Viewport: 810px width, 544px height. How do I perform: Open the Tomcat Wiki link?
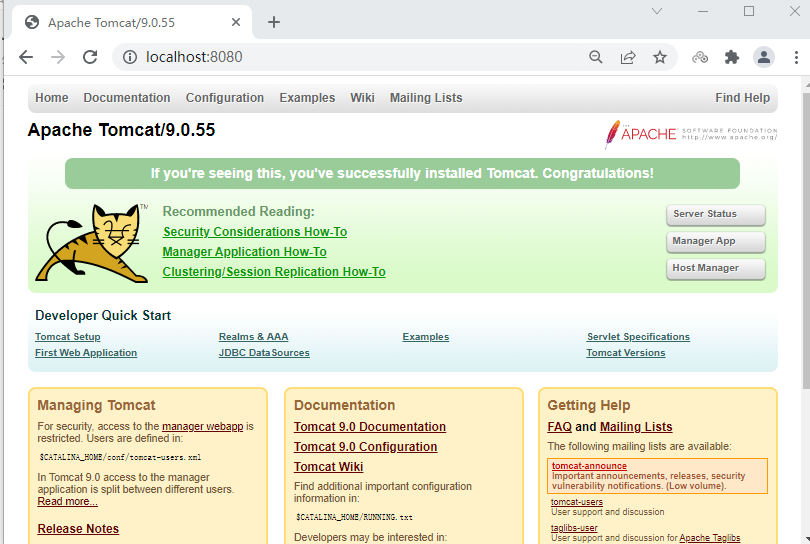coord(329,467)
